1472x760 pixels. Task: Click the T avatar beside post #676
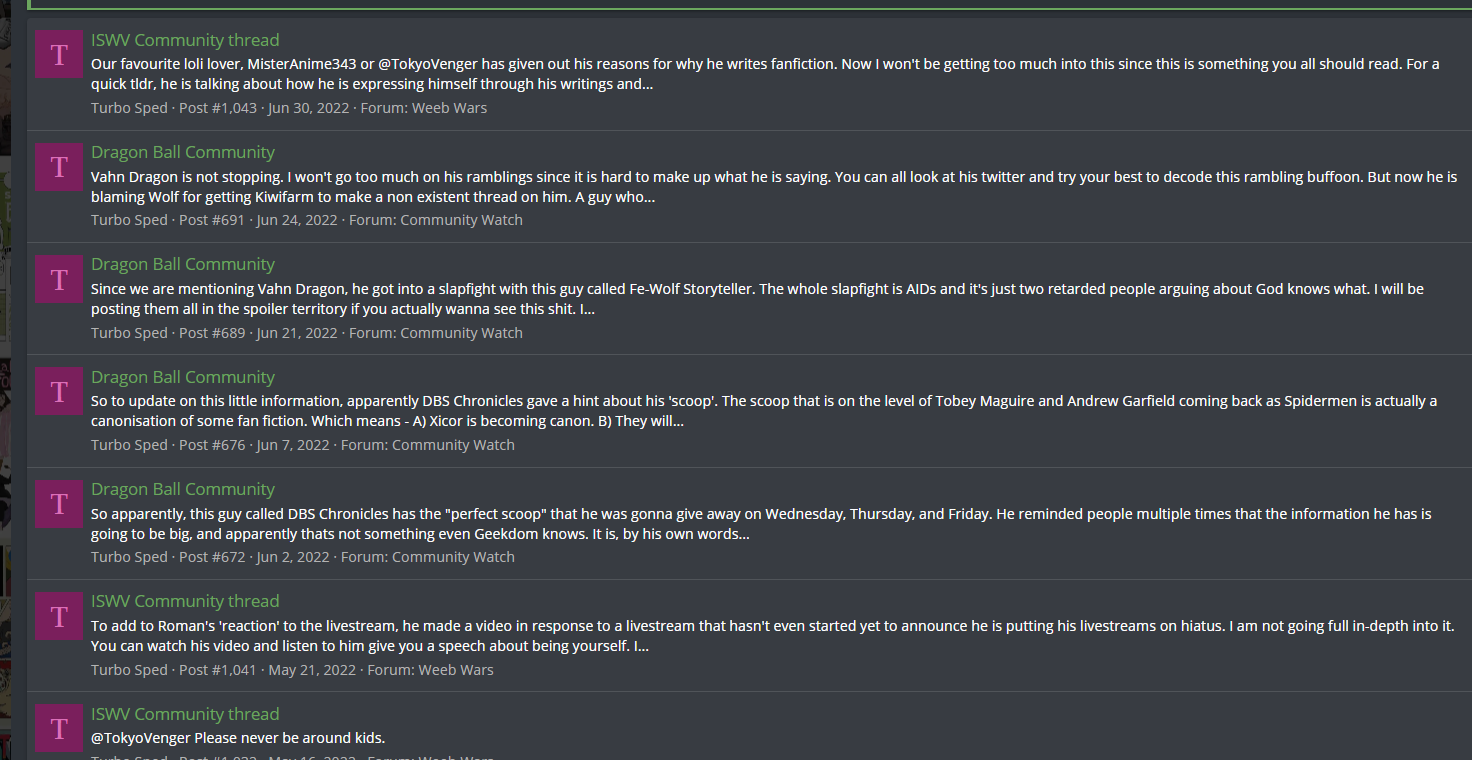point(59,392)
